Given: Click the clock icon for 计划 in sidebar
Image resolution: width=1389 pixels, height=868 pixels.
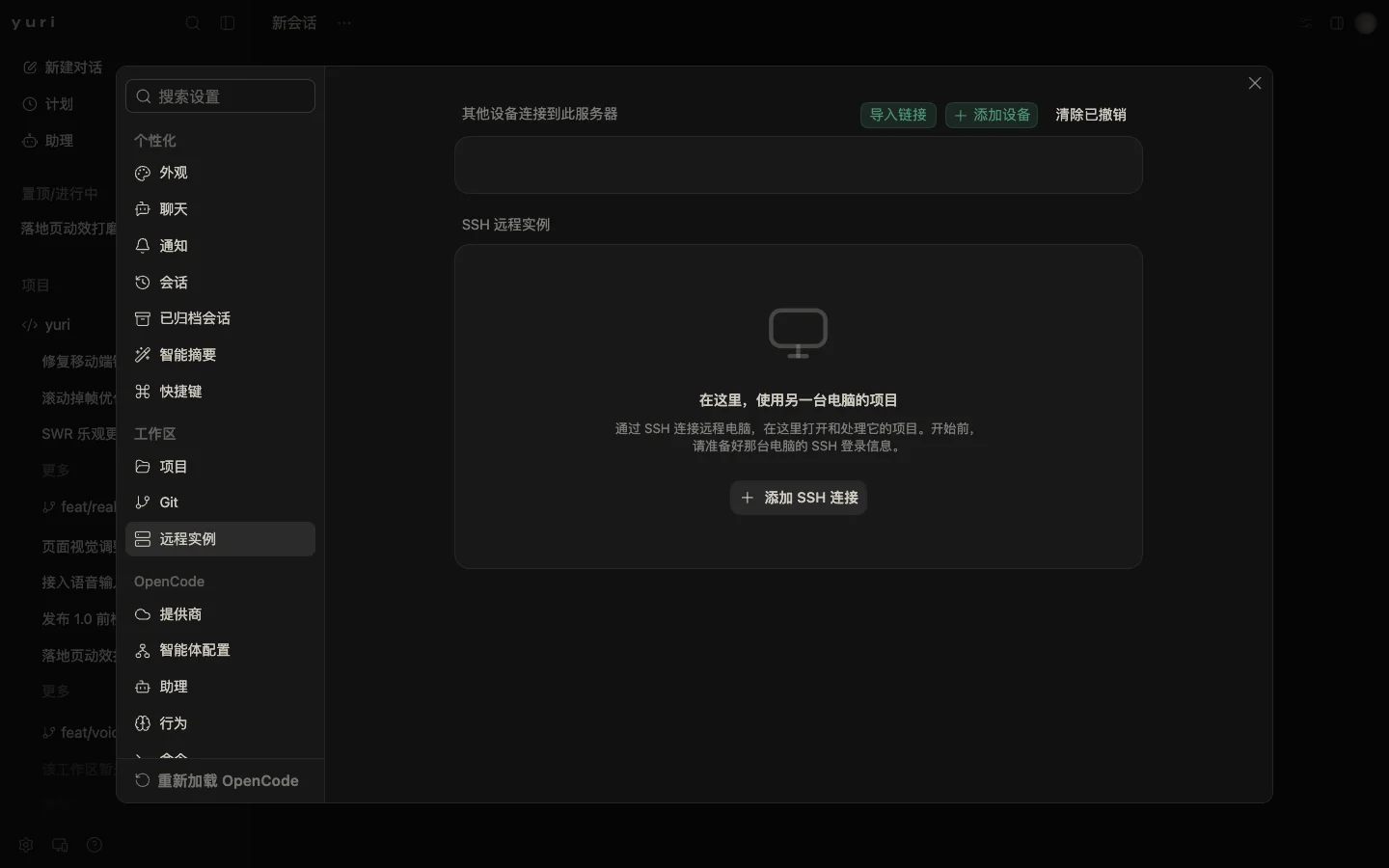Looking at the screenshot, I should point(30,104).
